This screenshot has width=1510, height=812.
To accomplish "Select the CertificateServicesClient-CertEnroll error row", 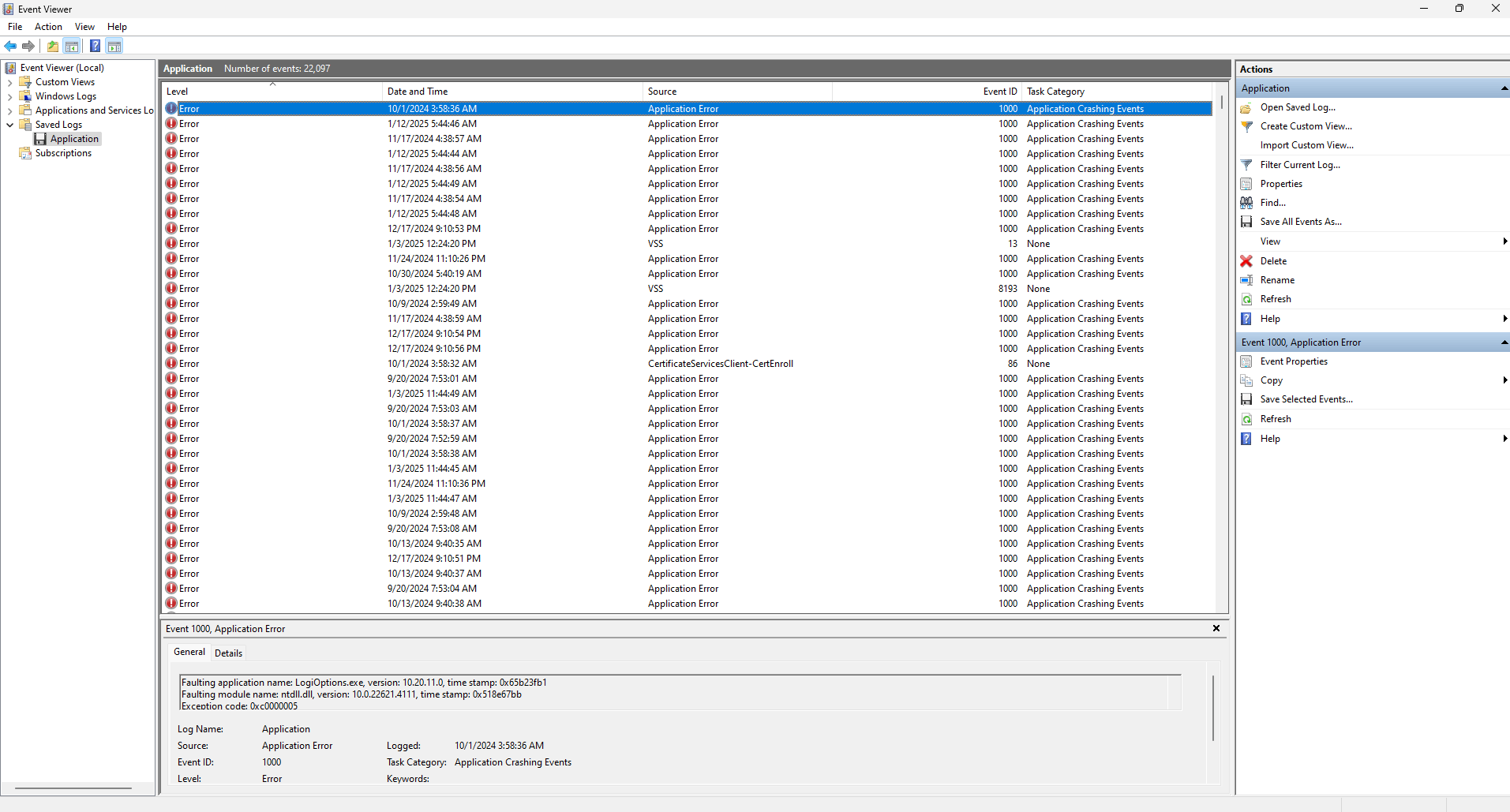I will pos(688,364).
